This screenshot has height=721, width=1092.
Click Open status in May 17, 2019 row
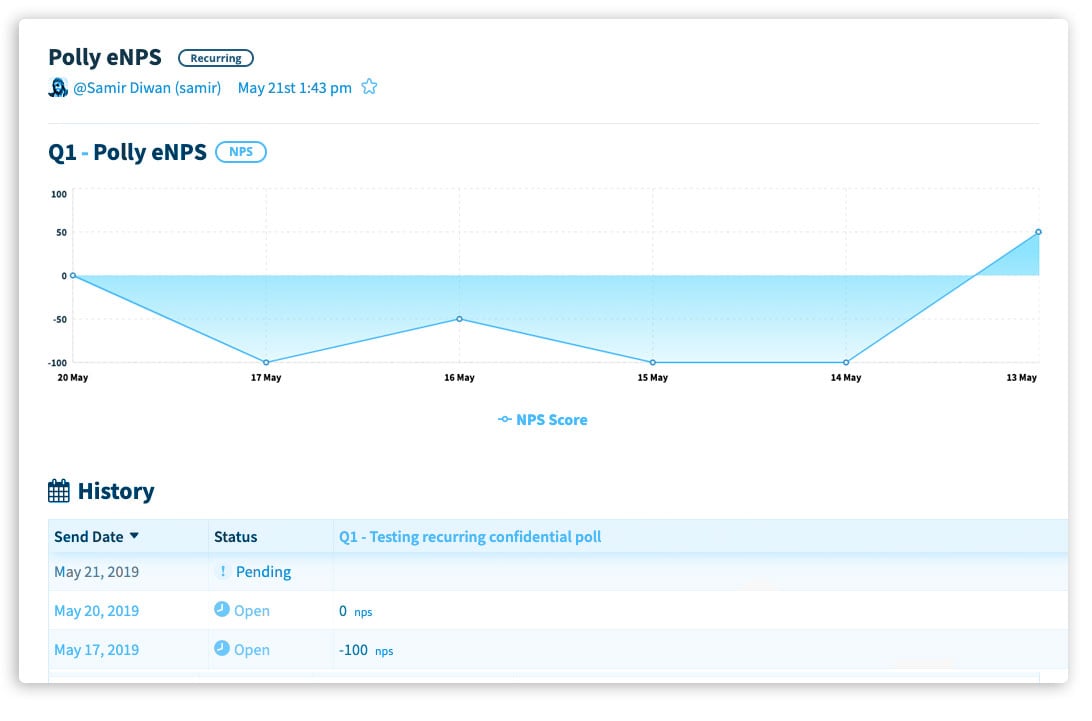[251, 650]
